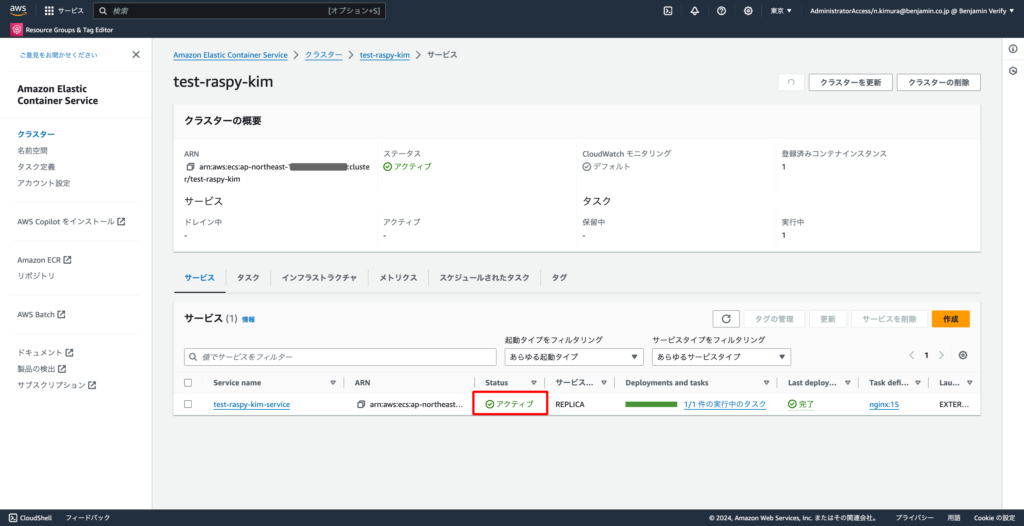
Task: Open the 1/1 件の実行中のタスク link
Action: [x=725, y=404]
